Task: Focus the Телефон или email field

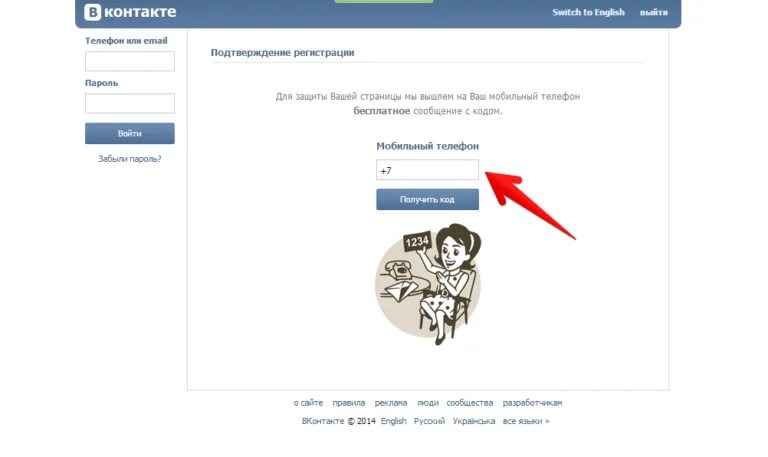Action: point(130,61)
